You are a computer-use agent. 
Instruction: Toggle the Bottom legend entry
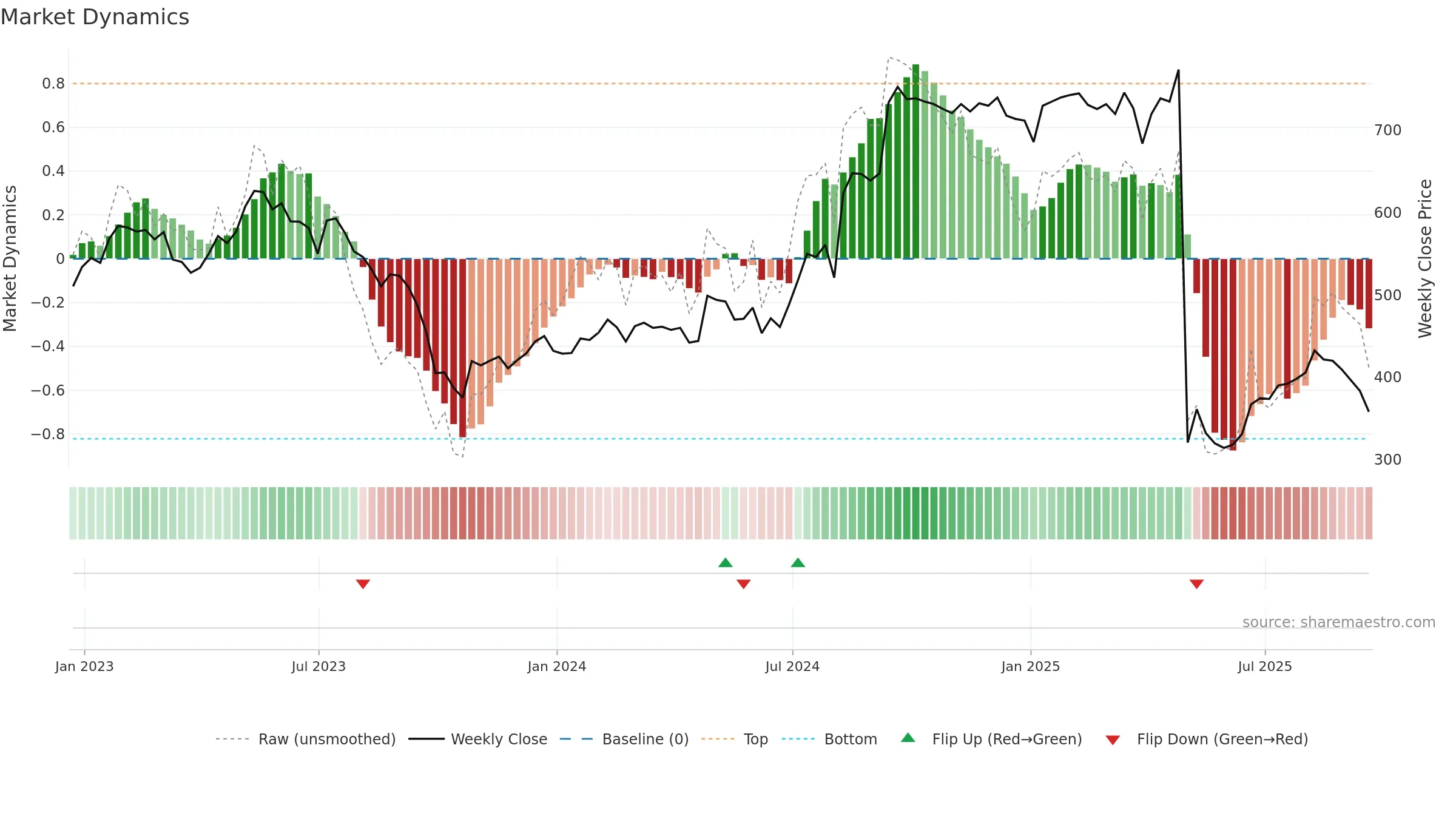coord(829,739)
